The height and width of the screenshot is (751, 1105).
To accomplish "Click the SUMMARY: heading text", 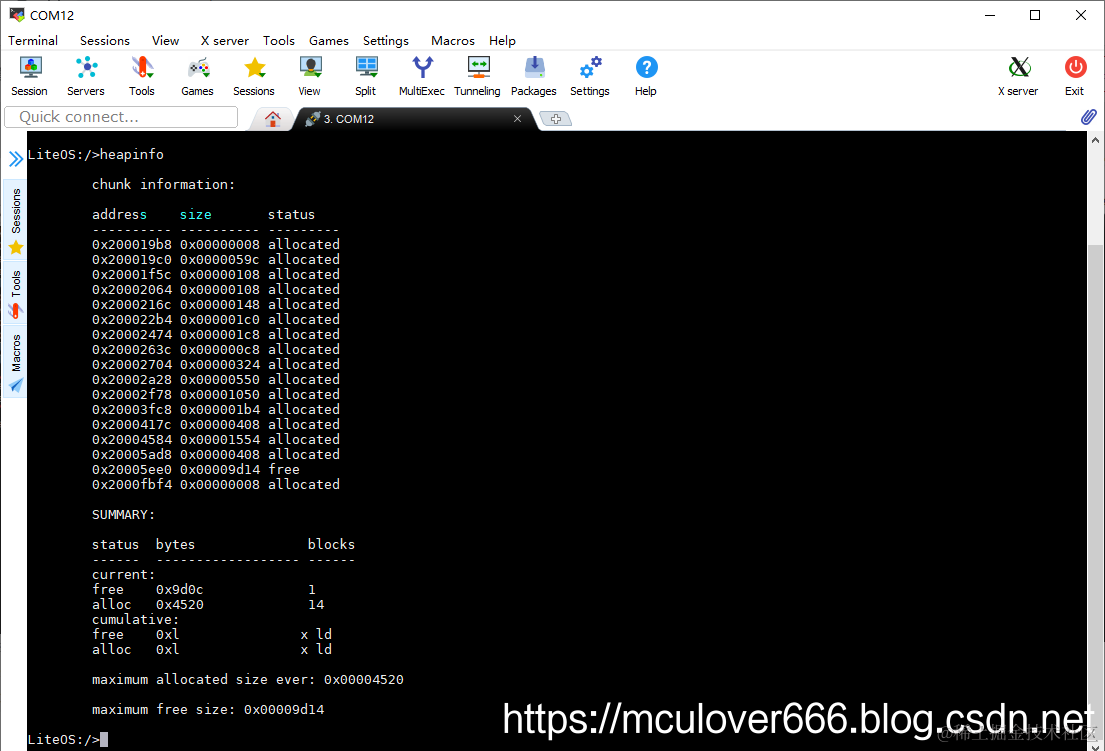I will (x=123, y=514).
